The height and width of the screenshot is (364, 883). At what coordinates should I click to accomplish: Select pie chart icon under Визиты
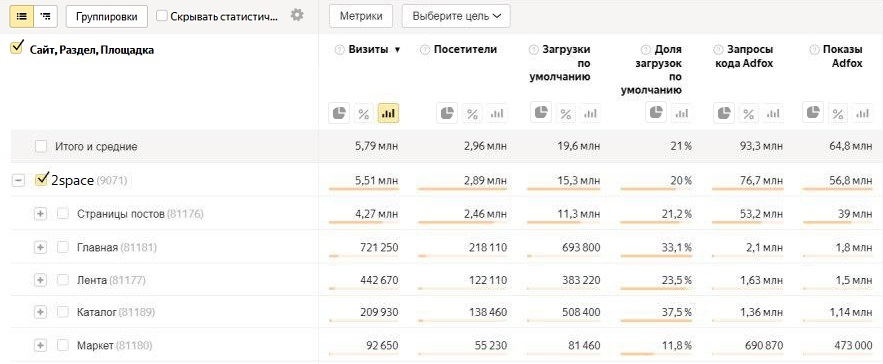click(338, 114)
